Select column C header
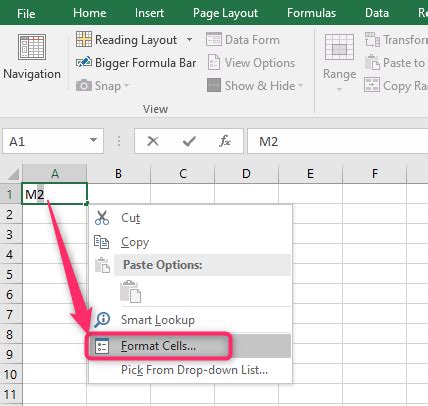This screenshot has width=428, height=406. [183, 174]
